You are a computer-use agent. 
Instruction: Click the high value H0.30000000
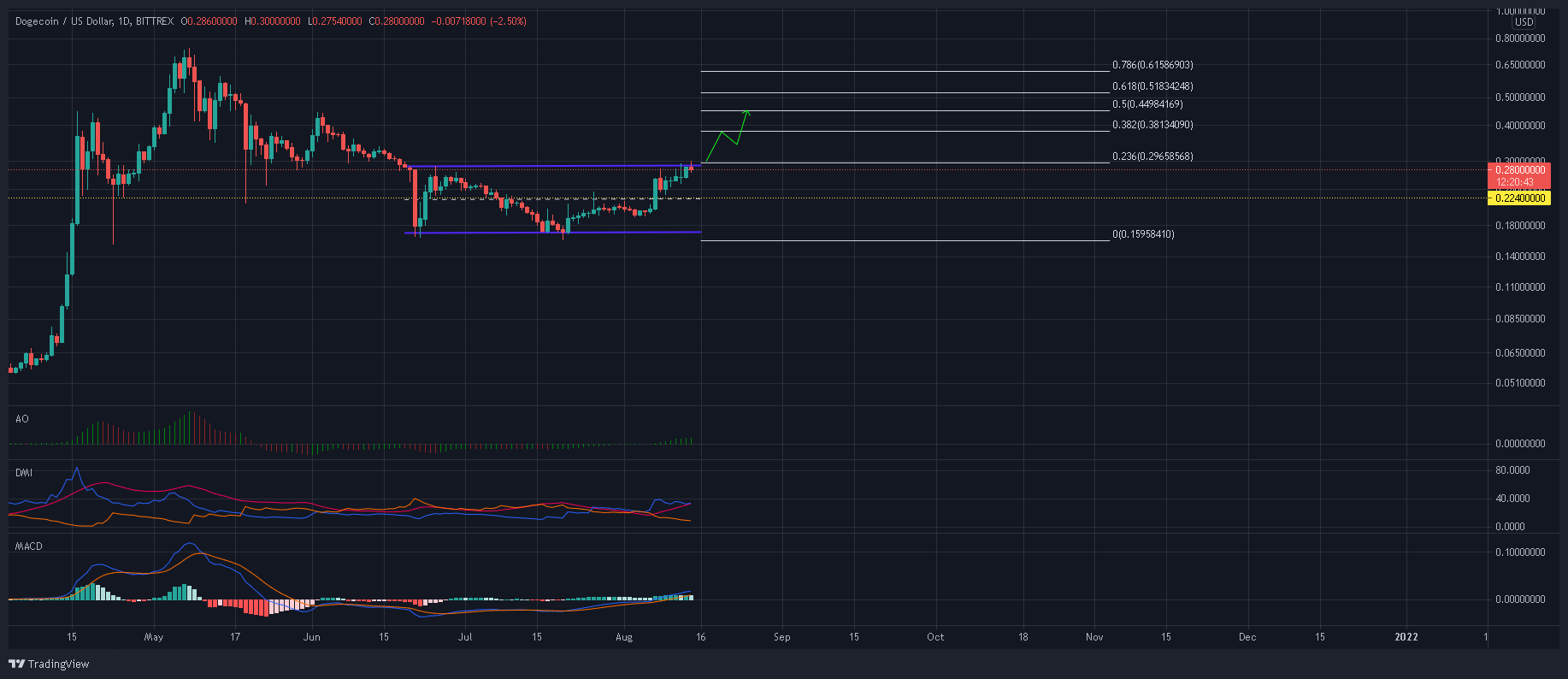[273, 21]
